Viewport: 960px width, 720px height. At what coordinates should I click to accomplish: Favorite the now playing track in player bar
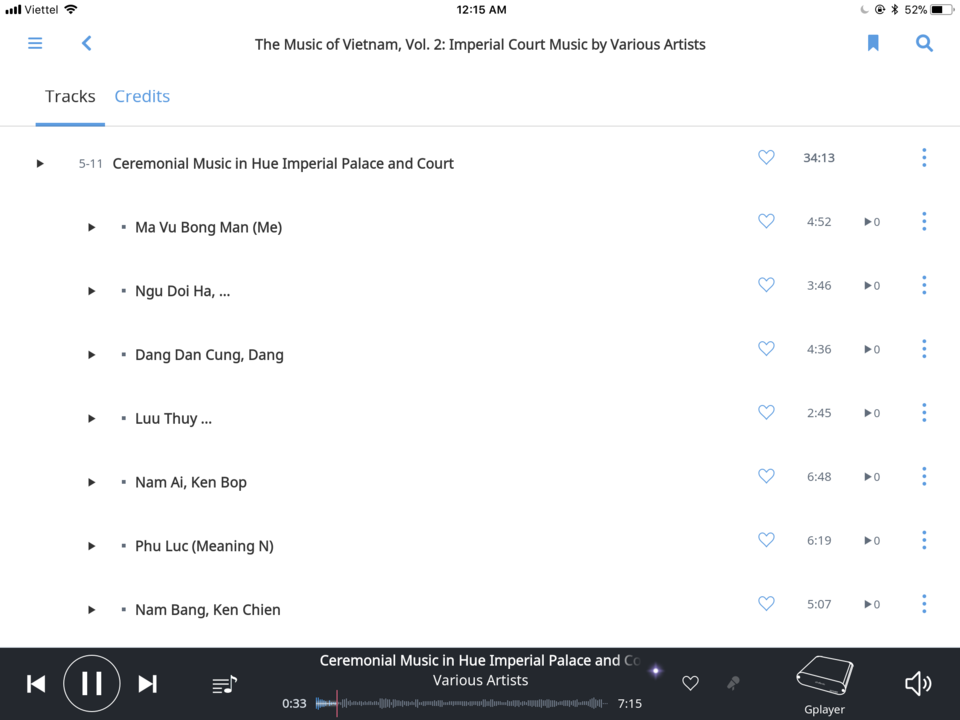pos(690,683)
